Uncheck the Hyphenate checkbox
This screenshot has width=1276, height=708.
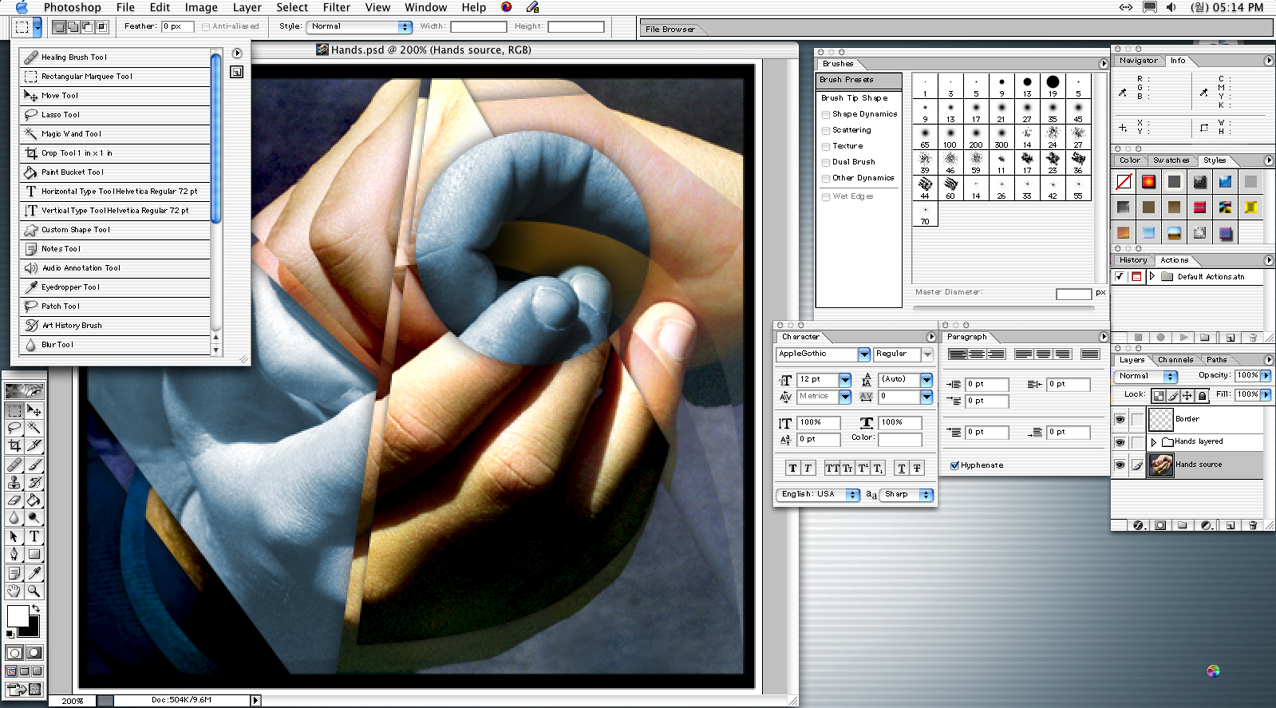[955, 465]
